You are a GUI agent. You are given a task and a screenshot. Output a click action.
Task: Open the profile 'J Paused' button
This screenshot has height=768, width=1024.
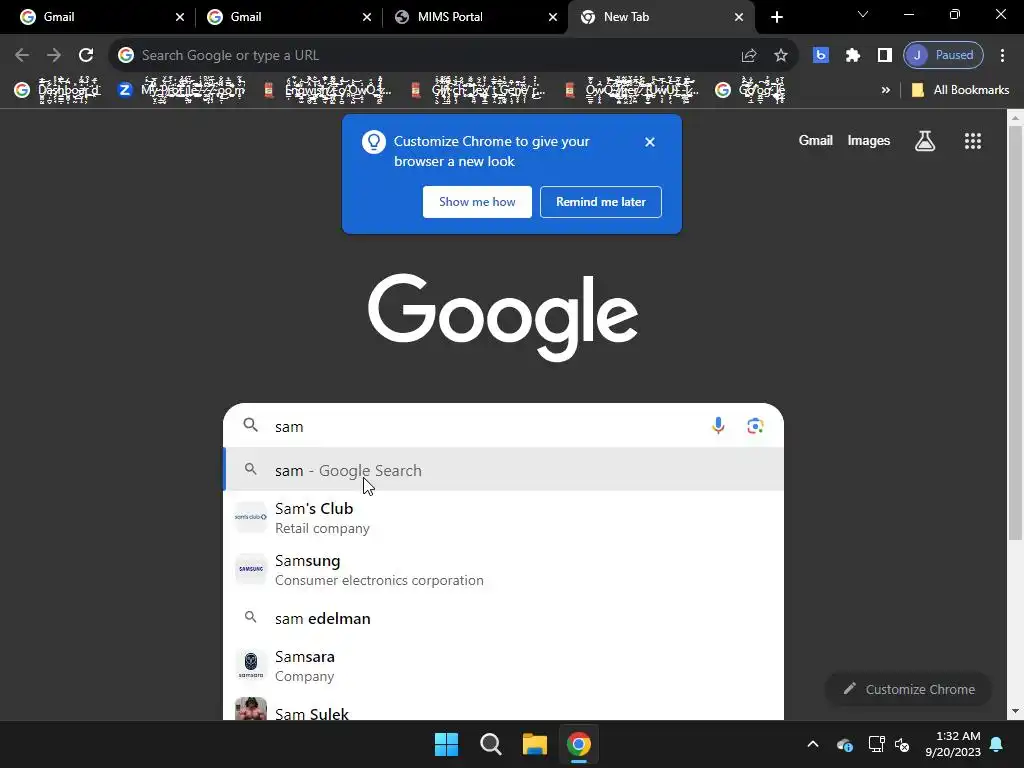click(943, 56)
